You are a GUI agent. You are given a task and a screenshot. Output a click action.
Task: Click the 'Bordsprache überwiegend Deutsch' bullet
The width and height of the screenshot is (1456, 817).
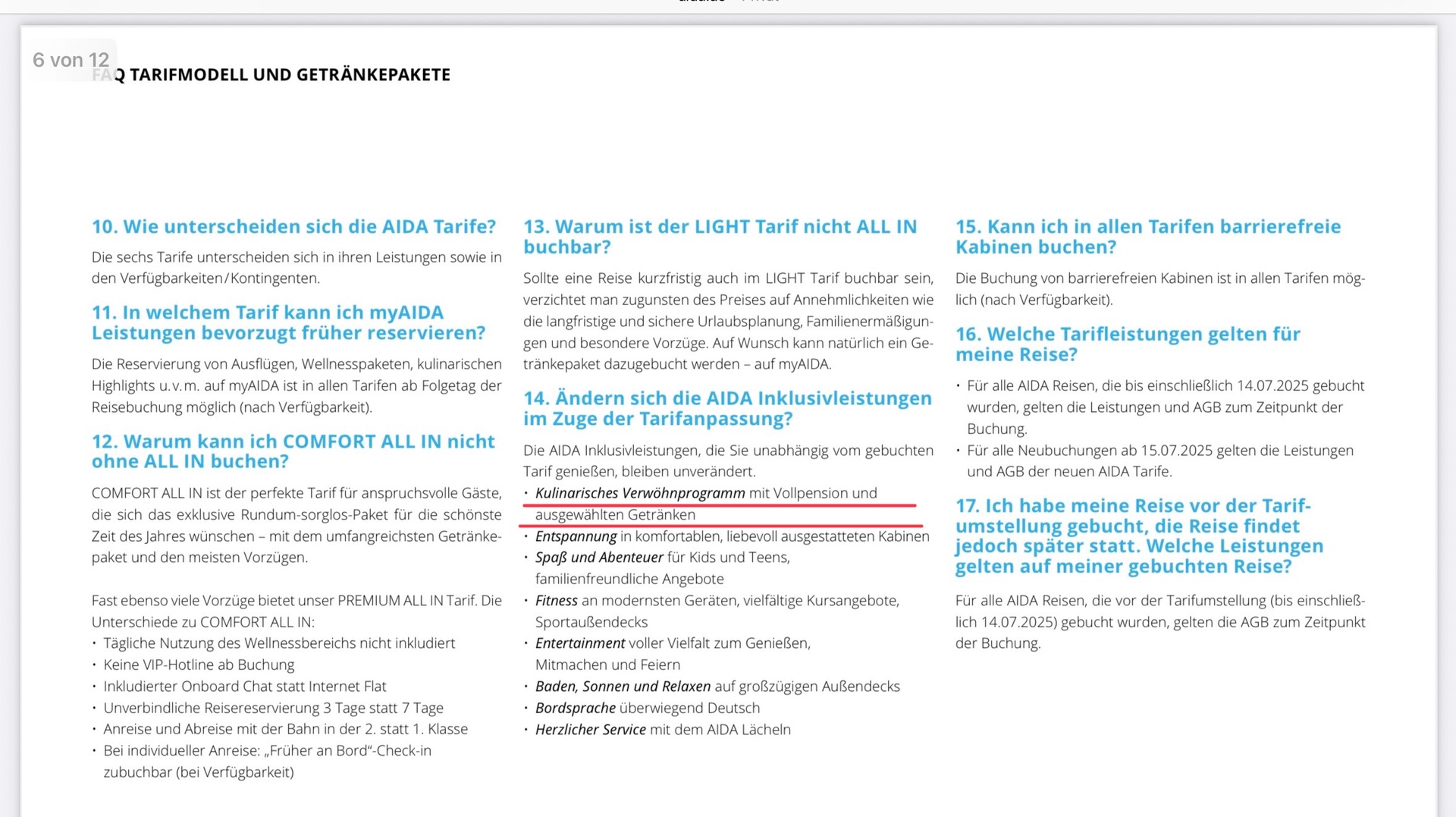[x=647, y=708]
